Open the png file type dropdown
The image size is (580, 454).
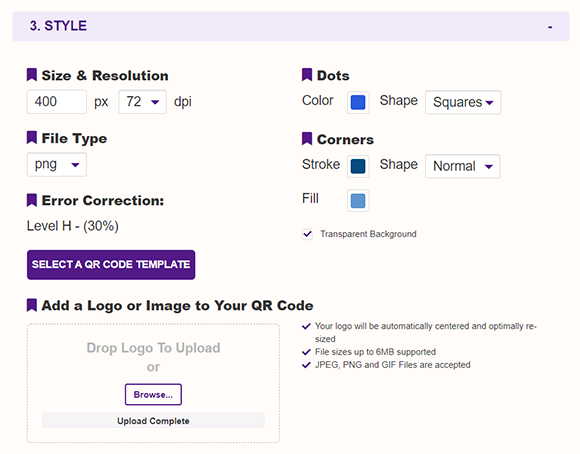[x=57, y=165]
